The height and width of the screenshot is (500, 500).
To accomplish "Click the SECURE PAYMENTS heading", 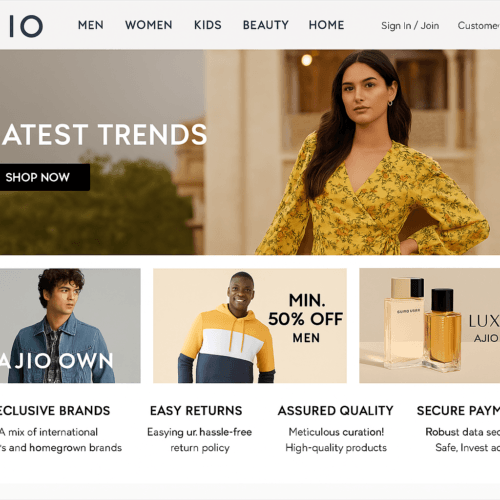I will 458,411.
